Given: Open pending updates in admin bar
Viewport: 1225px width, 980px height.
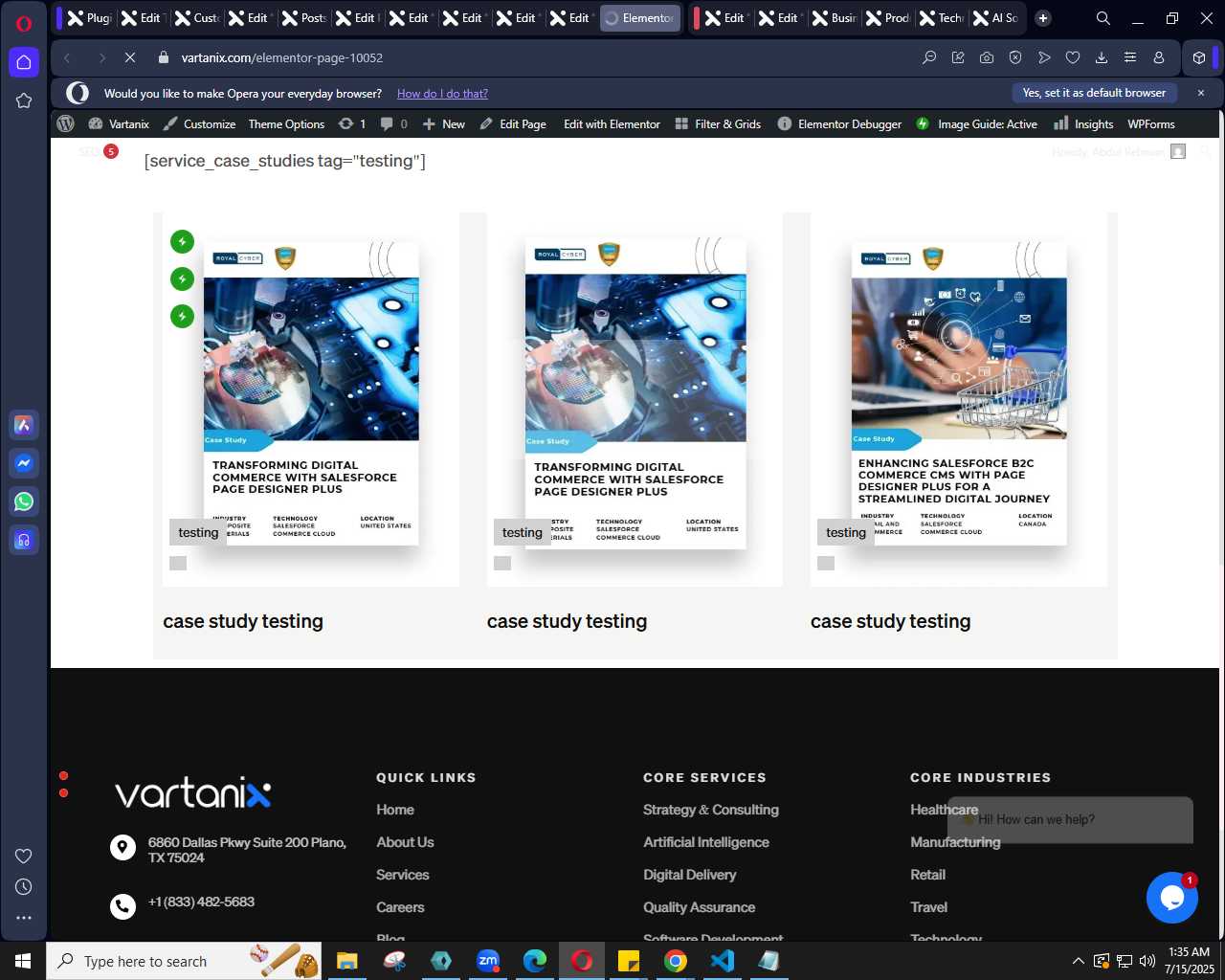Looking at the screenshot, I should pyautogui.click(x=351, y=123).
